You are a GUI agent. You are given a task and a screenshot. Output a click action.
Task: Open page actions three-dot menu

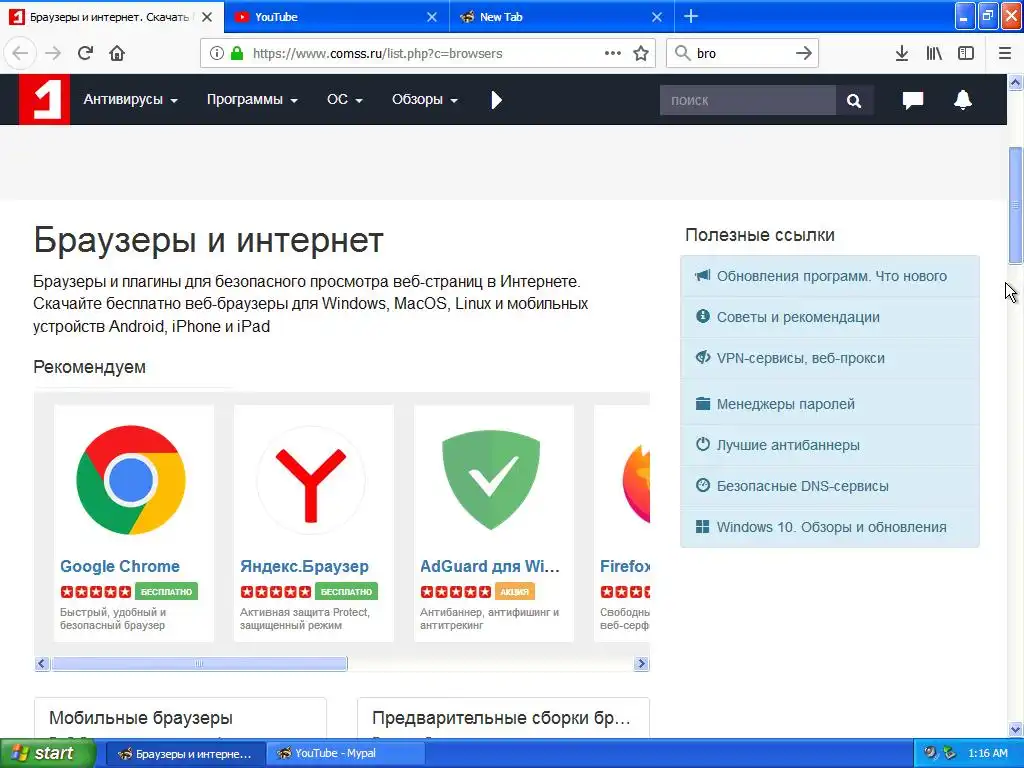(x=613, y=54)
